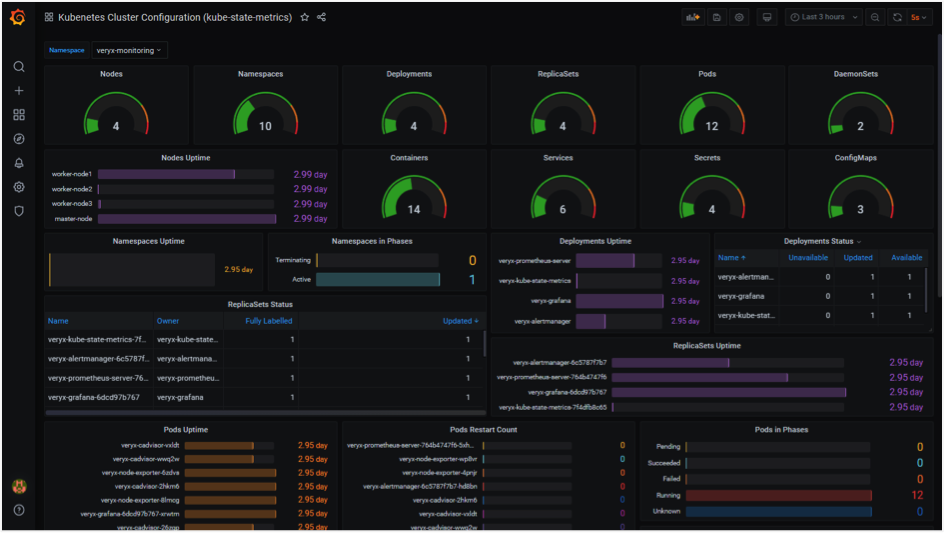Click the Containers panel title
944x533 pixels.
(409, 157)
